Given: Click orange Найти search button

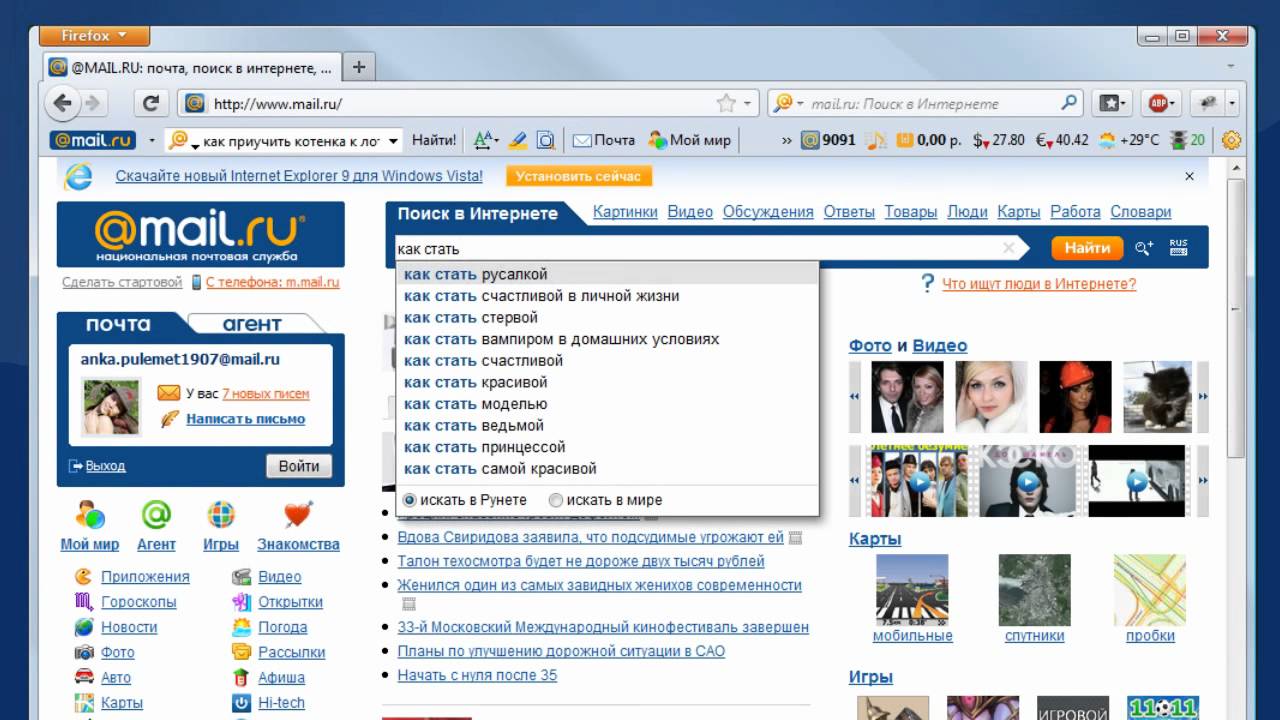Looking at the screenshot, I should pyautogui.click(x=1087, y=248).
